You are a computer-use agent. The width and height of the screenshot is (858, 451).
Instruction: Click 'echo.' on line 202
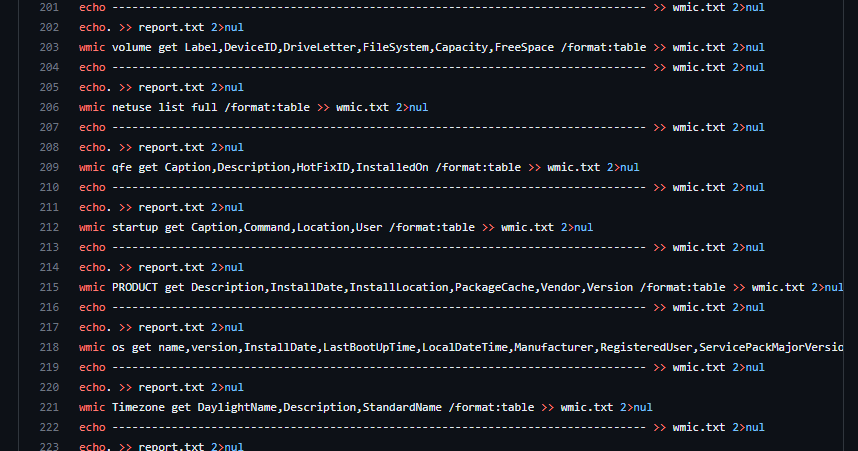pyautogui.click(x=92, y=27)
